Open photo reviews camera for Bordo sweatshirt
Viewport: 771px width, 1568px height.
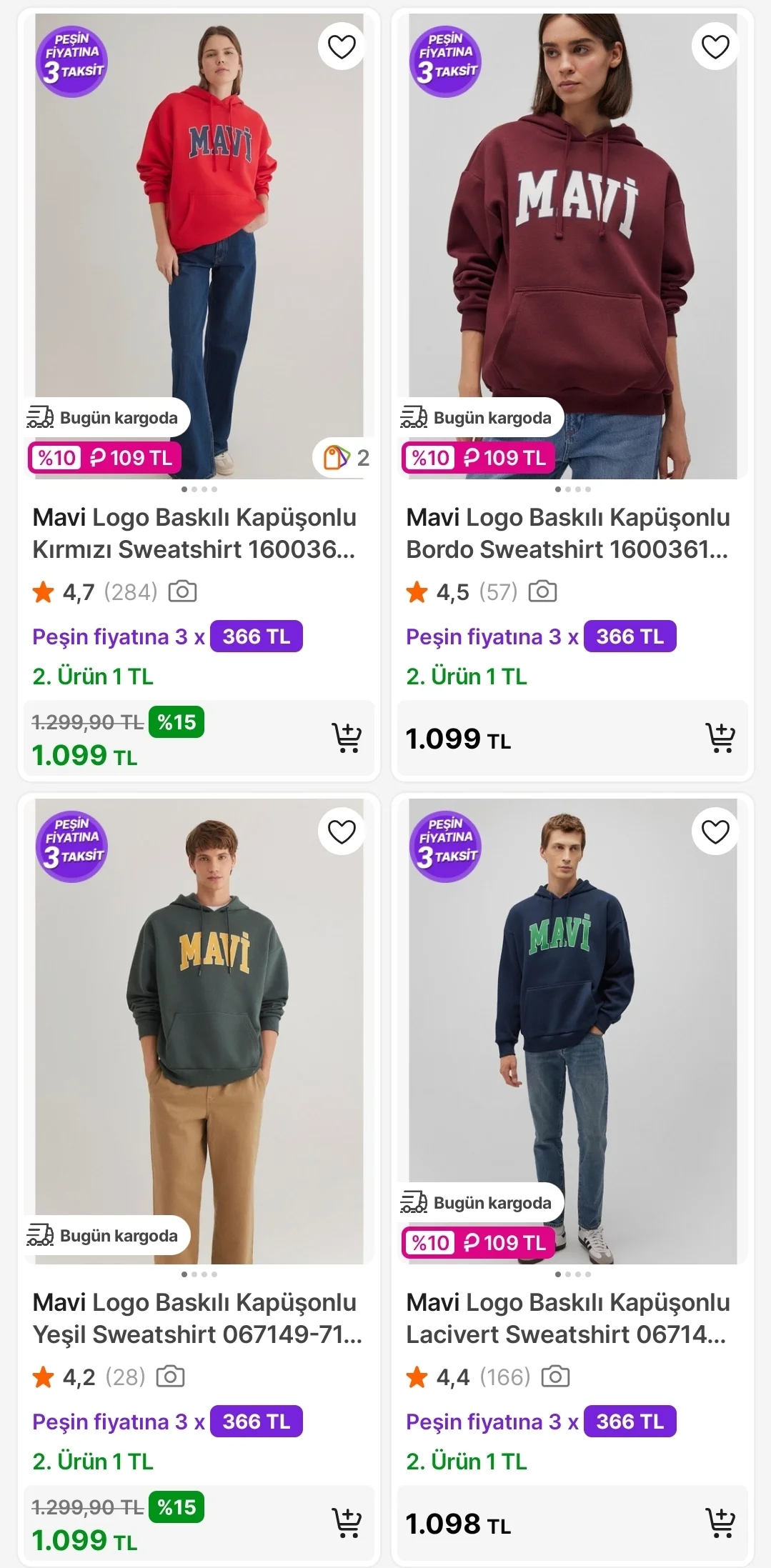point(542,591)
